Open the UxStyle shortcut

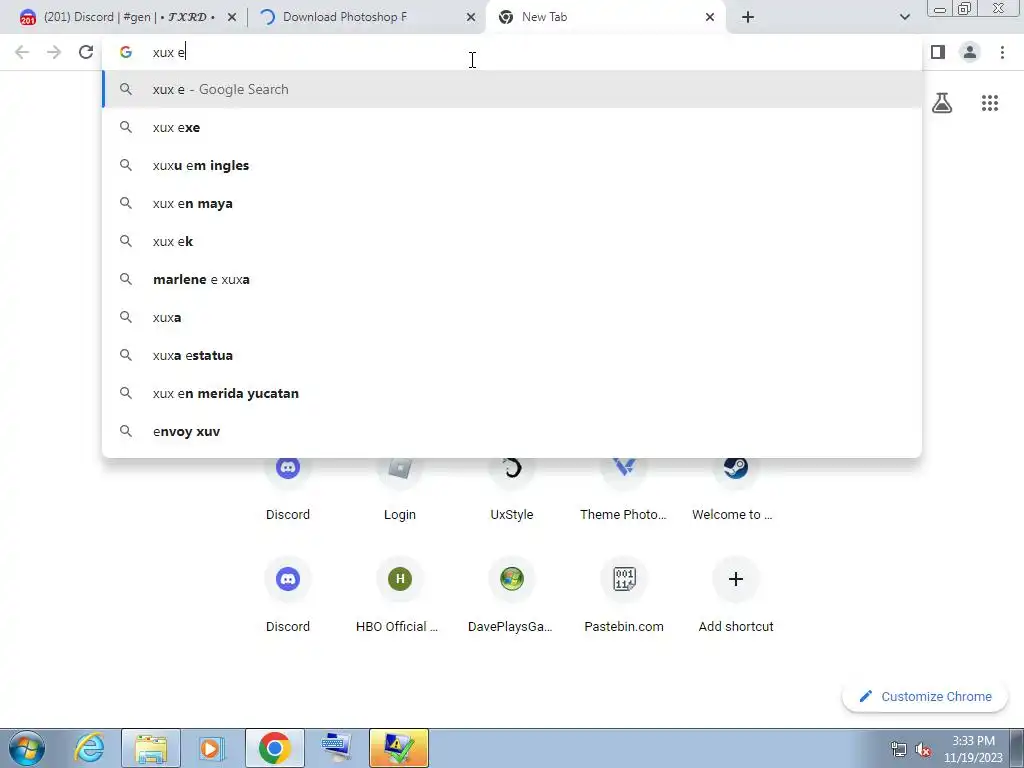(512, 490)
